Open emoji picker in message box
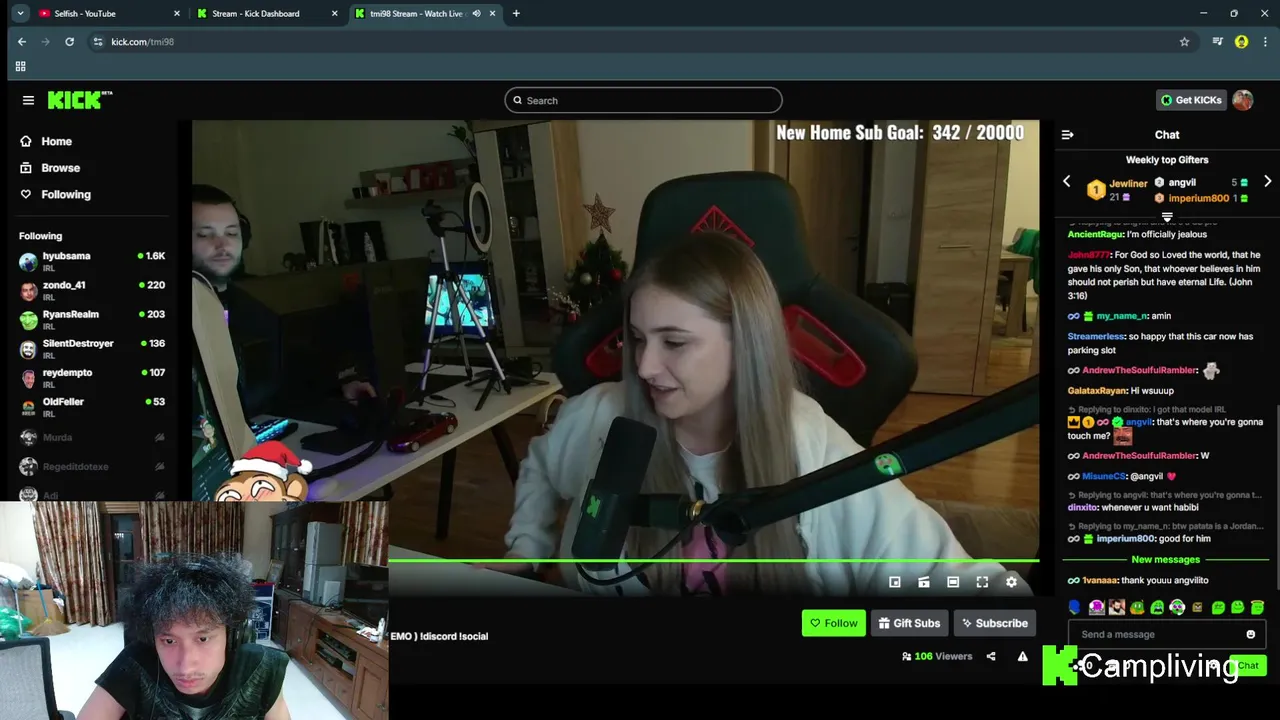Screen dimensions: 1280x720 1250,634
